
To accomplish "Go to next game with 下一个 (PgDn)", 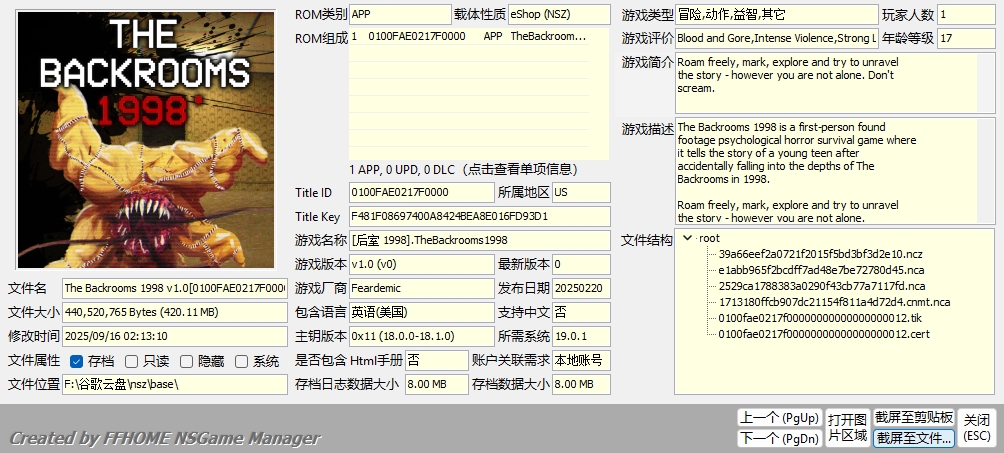I will tap(778, 438).
